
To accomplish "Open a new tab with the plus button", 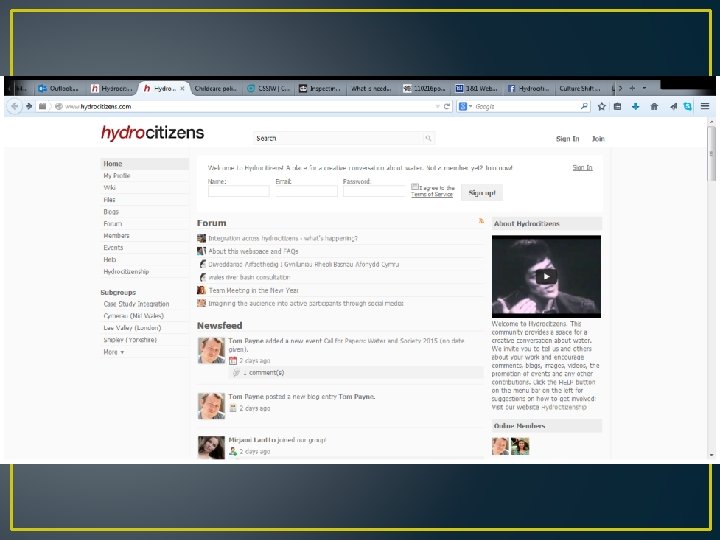I will 632,88.
